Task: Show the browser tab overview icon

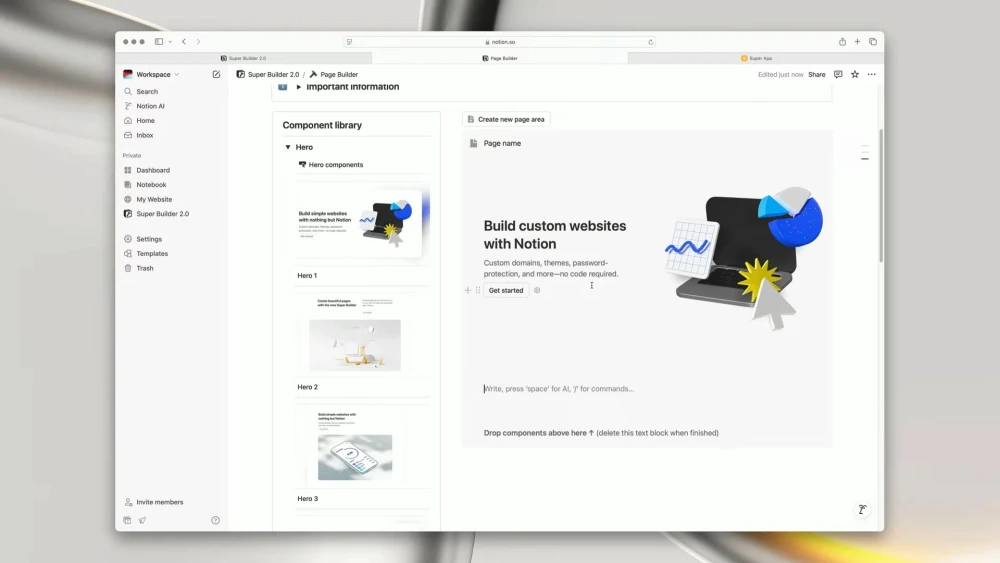Action: 873,42
